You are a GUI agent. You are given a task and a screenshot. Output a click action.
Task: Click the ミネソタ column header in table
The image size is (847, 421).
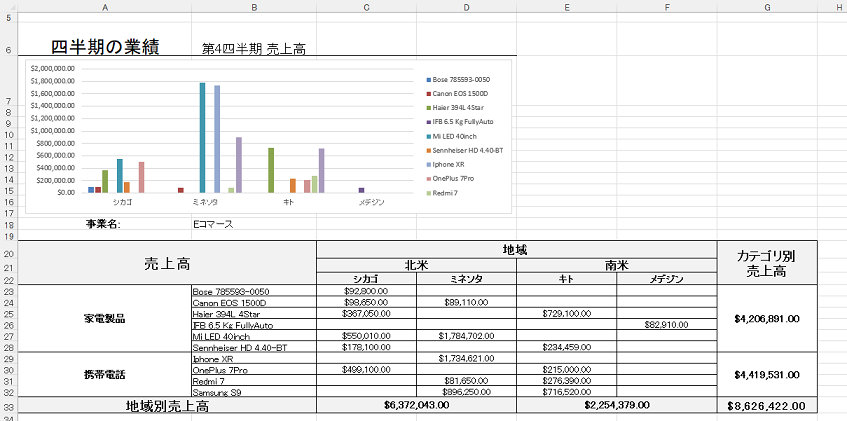pos(466,279)
